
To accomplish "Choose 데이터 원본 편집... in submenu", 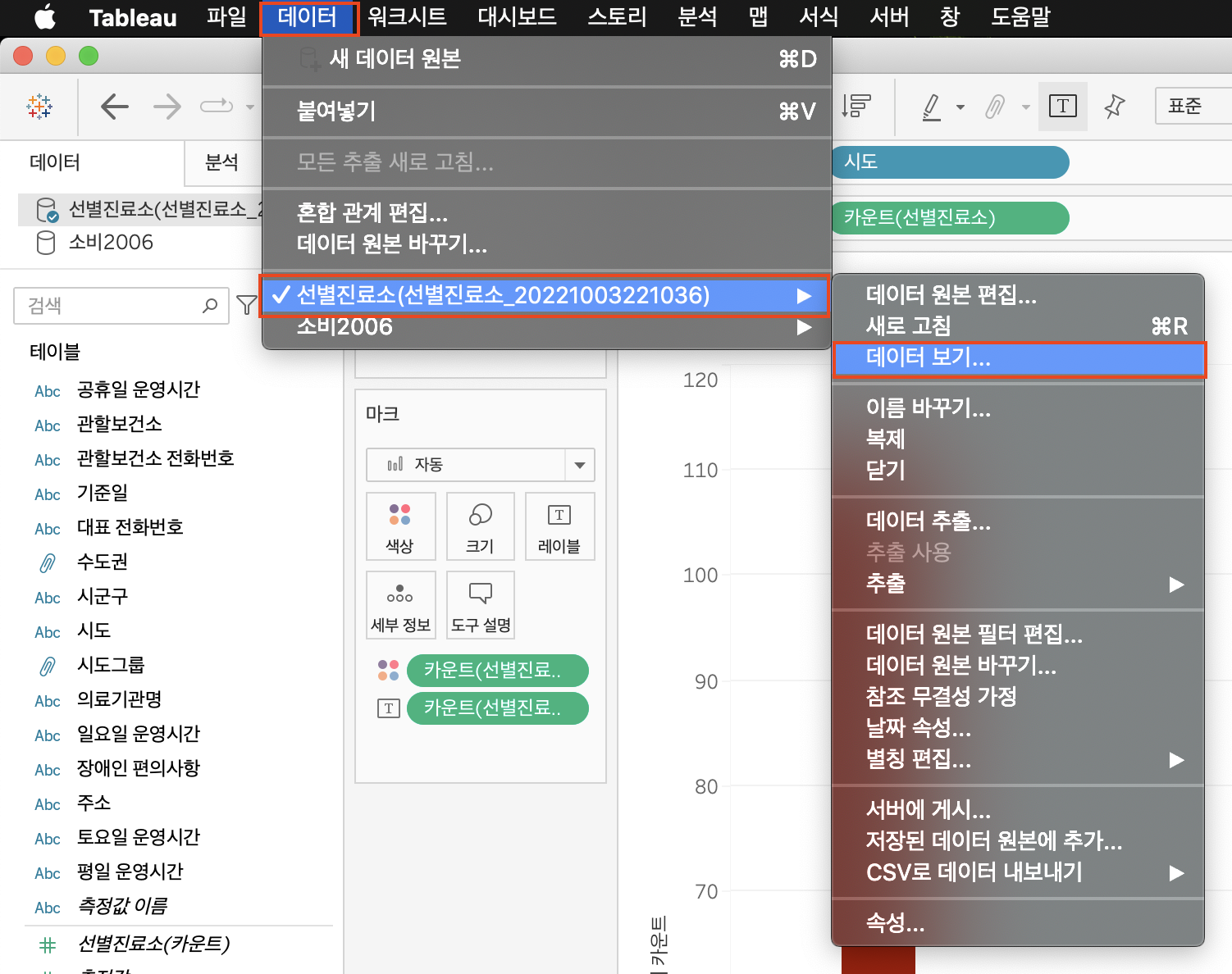I will [1019, 295].
